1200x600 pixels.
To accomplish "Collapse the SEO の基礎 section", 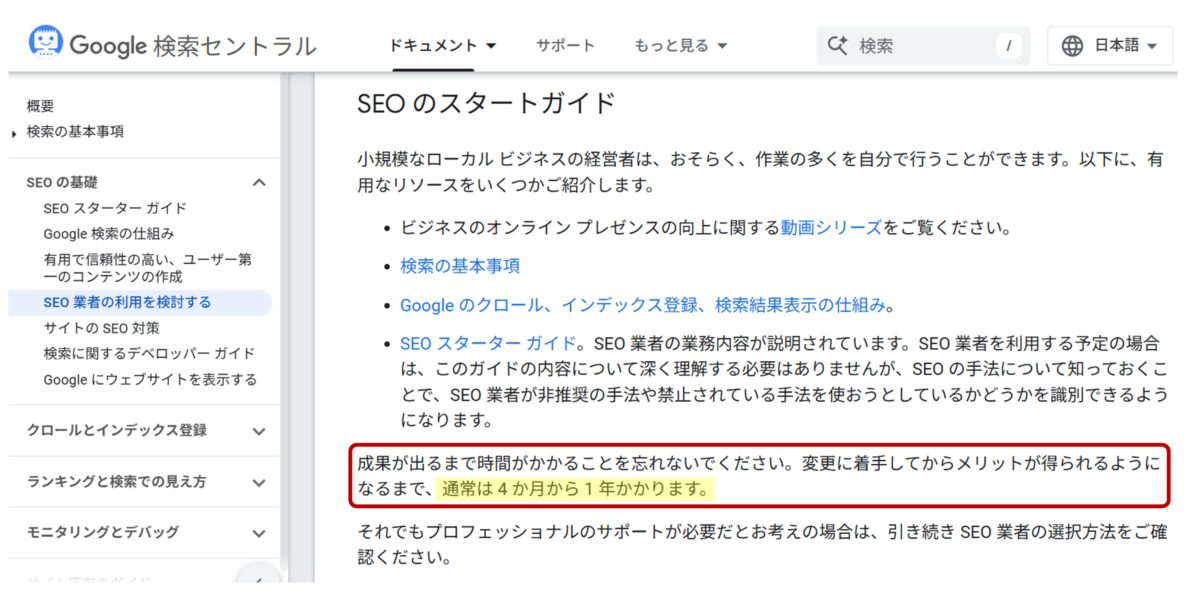I will (258, 182).
